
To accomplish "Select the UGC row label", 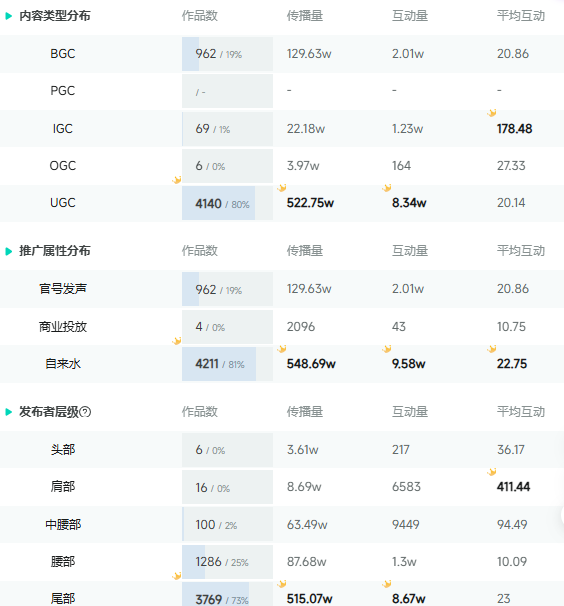I will click(63, 203).
